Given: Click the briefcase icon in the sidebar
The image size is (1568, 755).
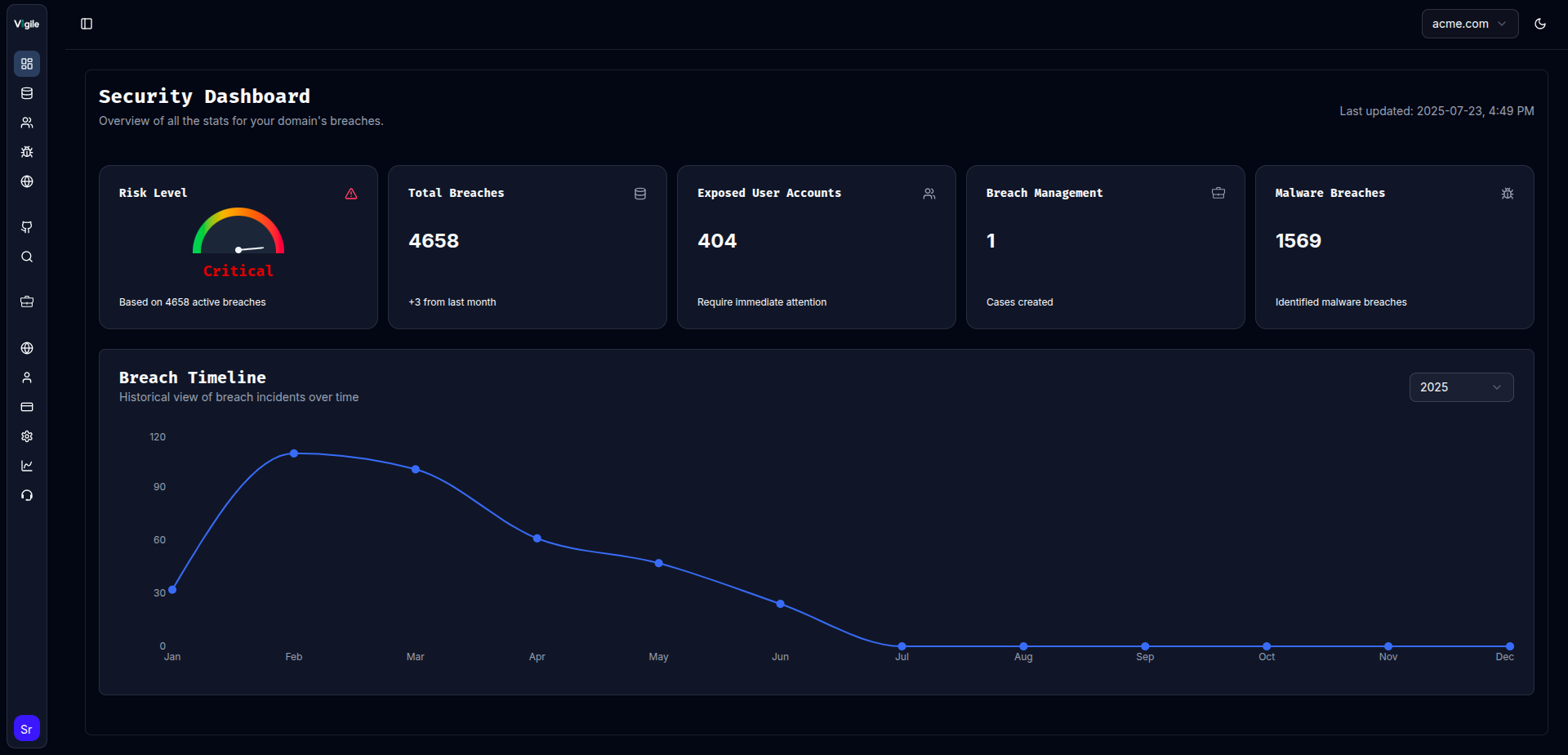Looking at the screenshot, I should click(27, 302).
